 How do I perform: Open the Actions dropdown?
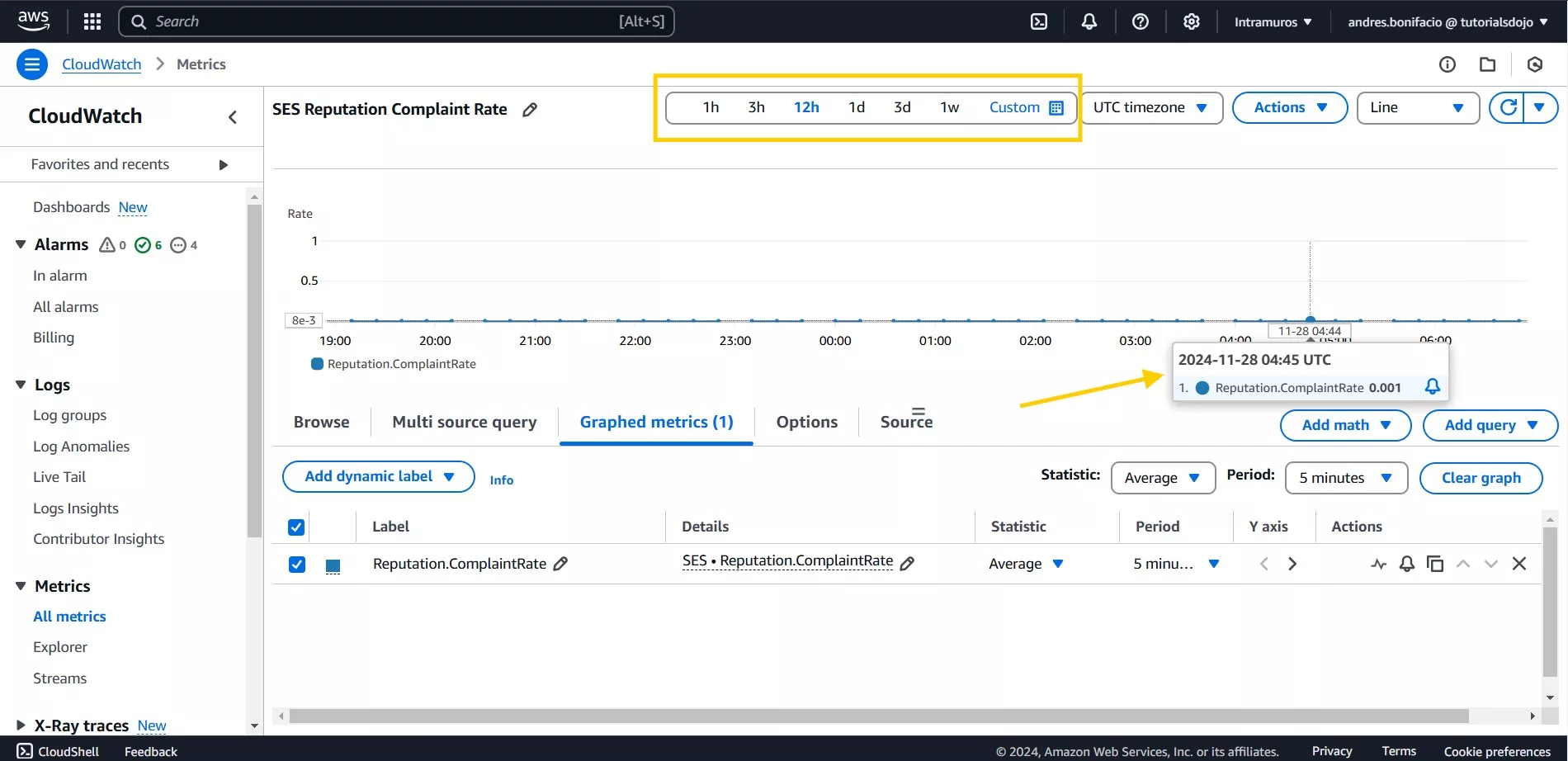pyautogui.click(x=1290, y=108)
